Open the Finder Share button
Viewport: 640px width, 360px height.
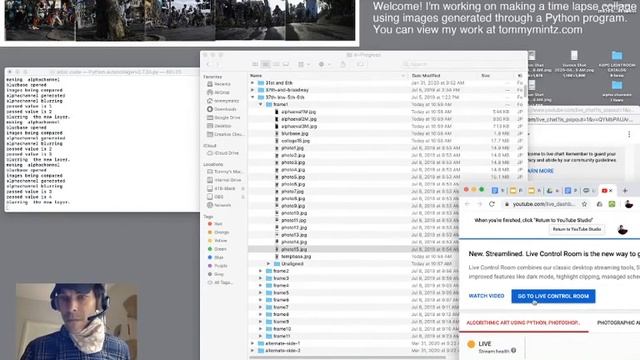(343, 64)
